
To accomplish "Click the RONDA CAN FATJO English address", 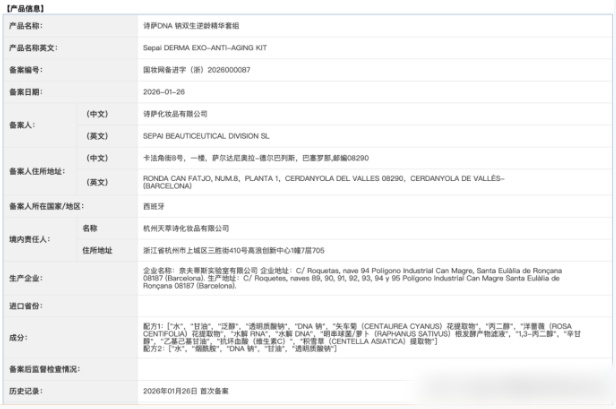I will [324, 182].
